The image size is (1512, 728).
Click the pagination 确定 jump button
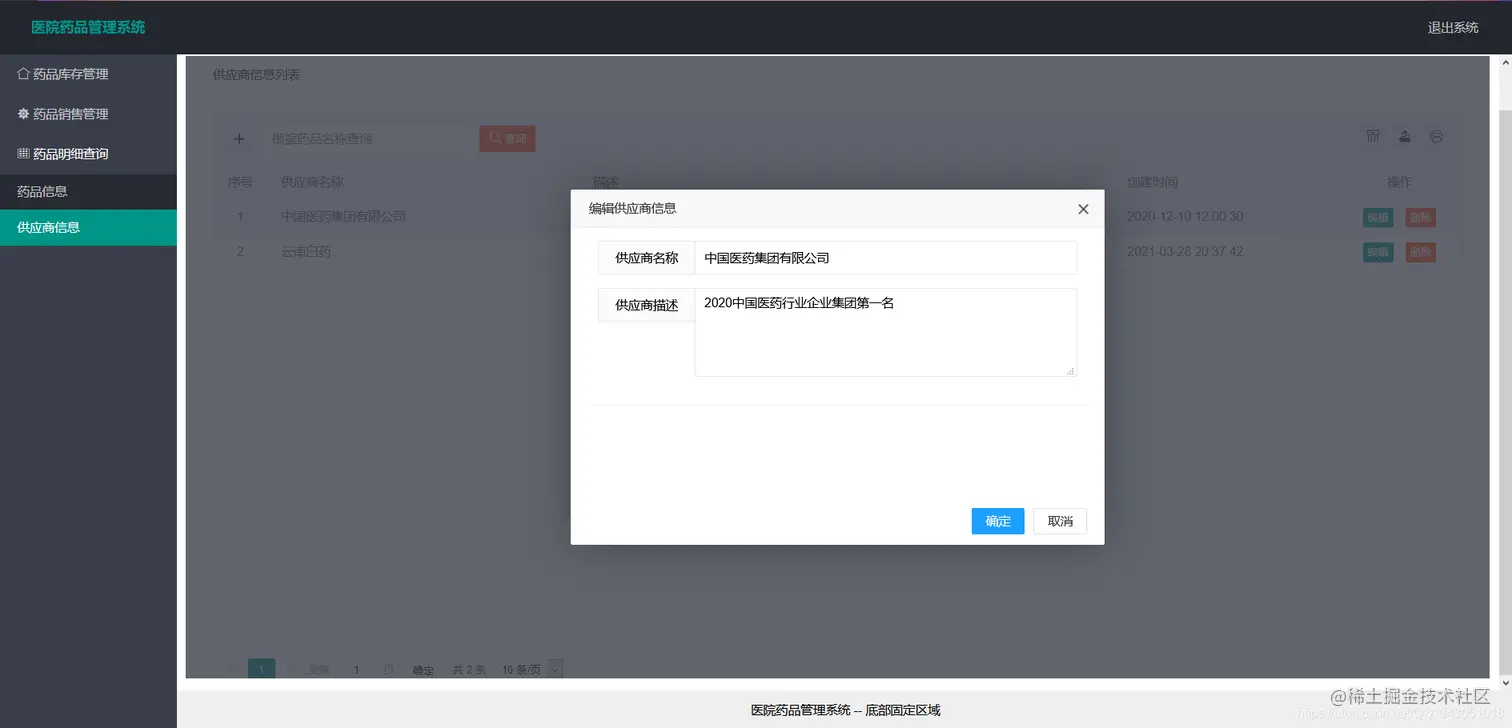(x=423, y=670)
